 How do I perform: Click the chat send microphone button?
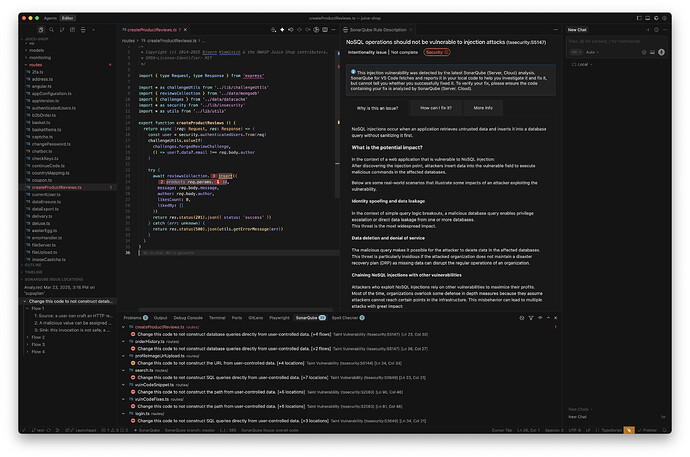click(x=661, y=52)
